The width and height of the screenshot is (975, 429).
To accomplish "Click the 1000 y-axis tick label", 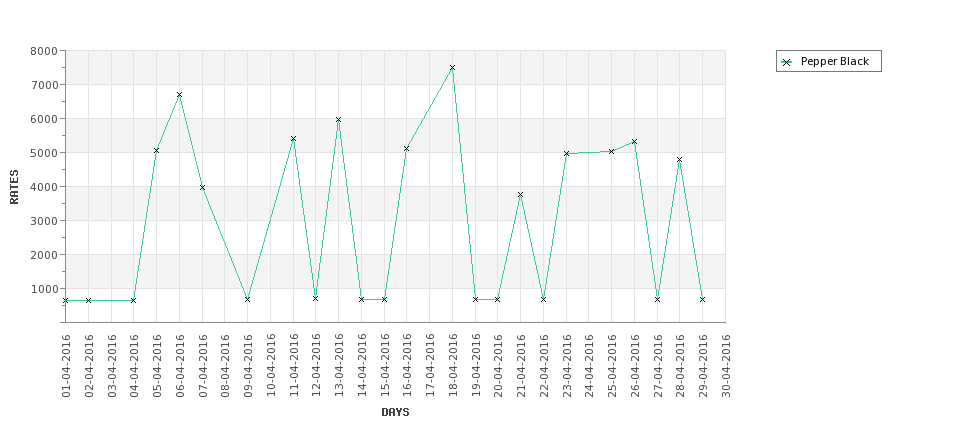I will coord(44,288).
